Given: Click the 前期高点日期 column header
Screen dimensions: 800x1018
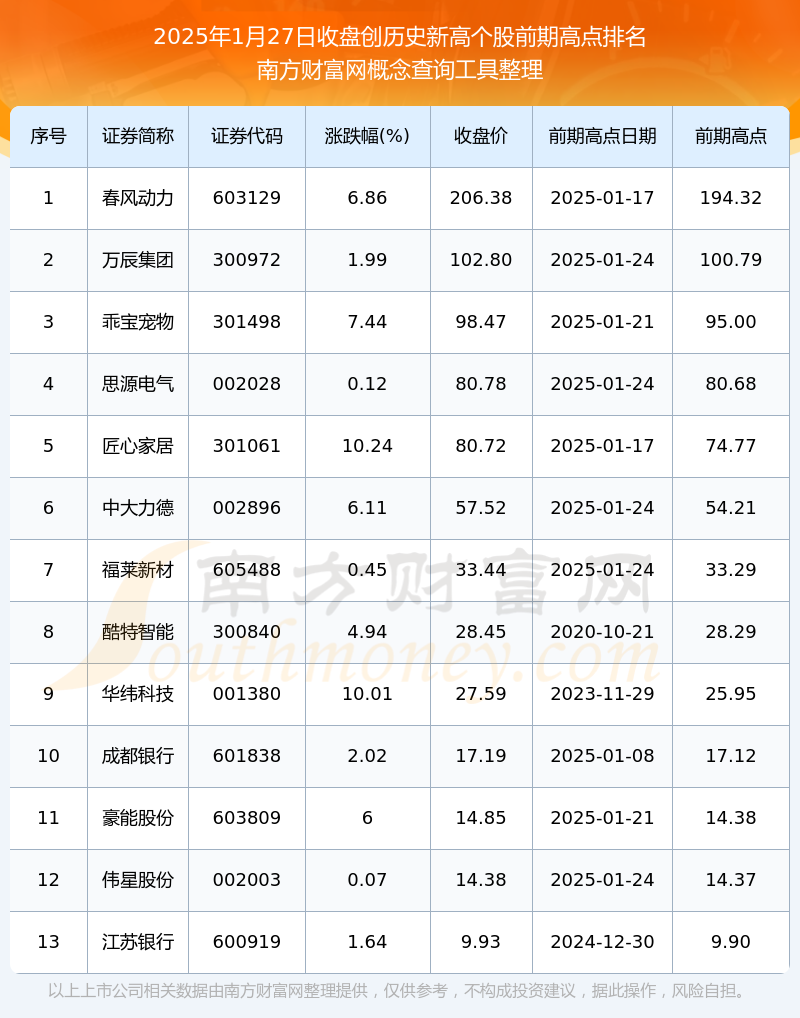Looking at the screenshot, I should [603, 136].
